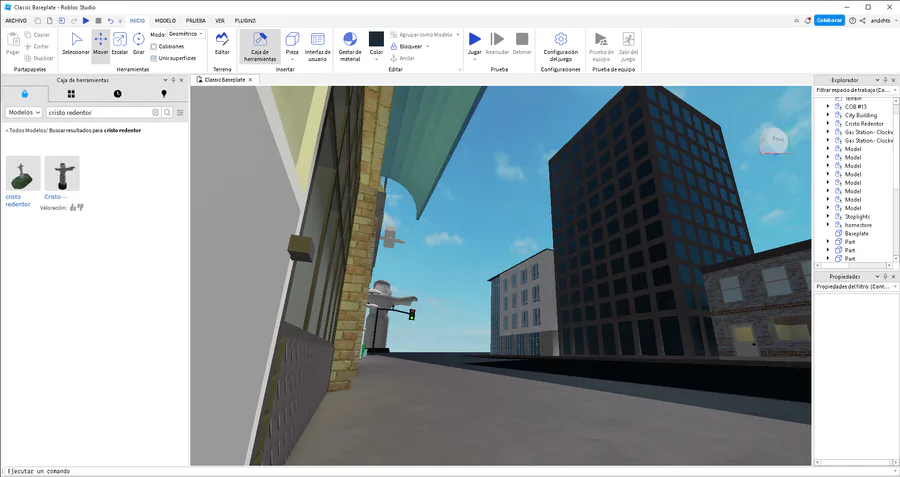
Task: Click Jugar play button
Action: point(475,44)
